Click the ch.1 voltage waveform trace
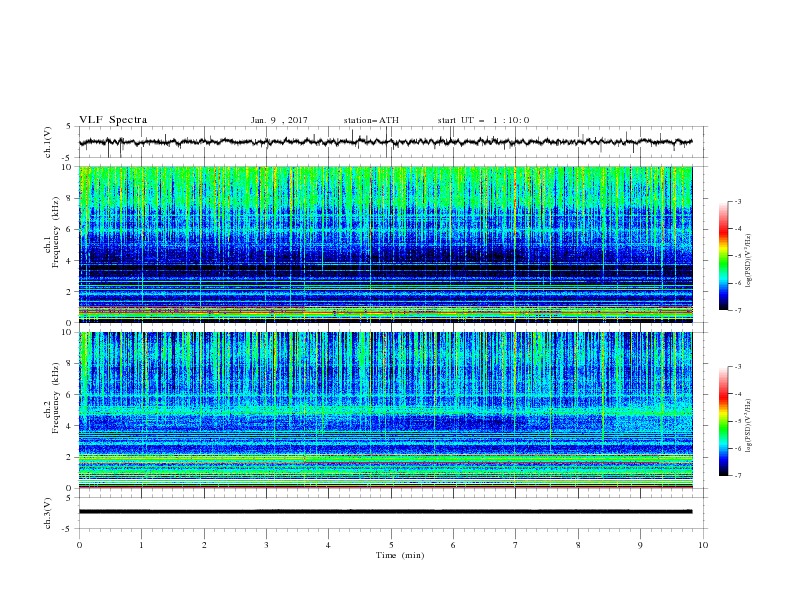The width and height of the screenshot is (792, 612). tap(386, 142)
